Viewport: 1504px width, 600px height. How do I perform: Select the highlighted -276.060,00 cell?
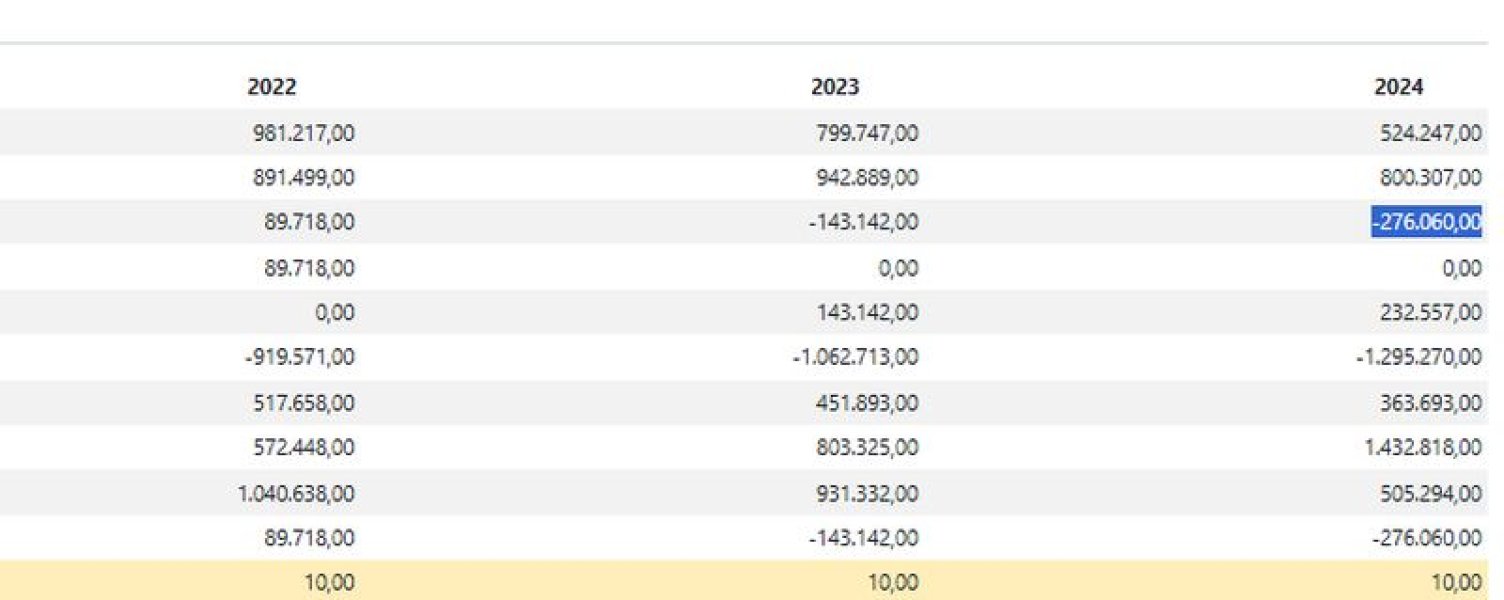click(x=1426, y=222)
